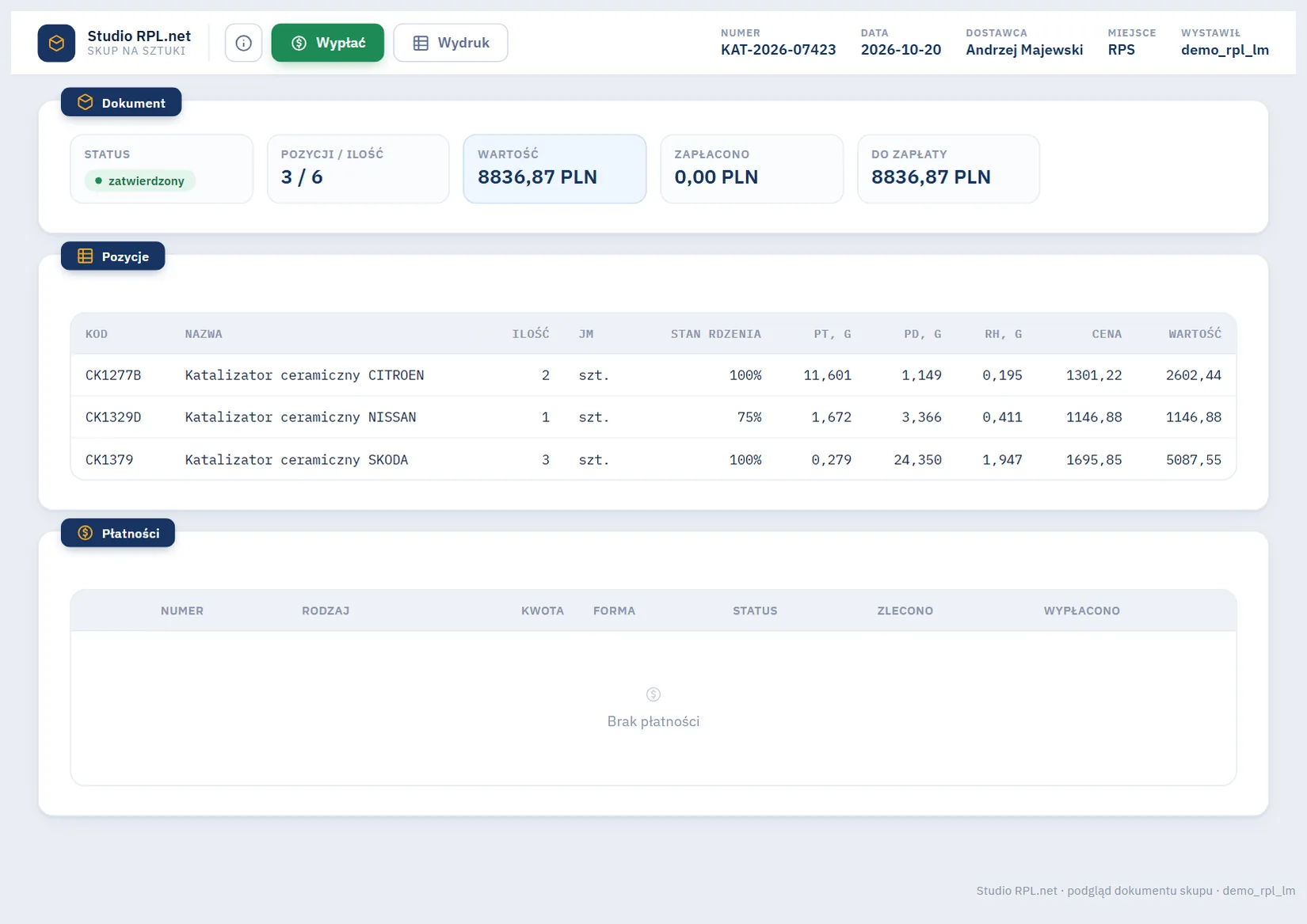Click the table icon in the Pozycje label
1307x924 pixels.
(x=86, y=256)
